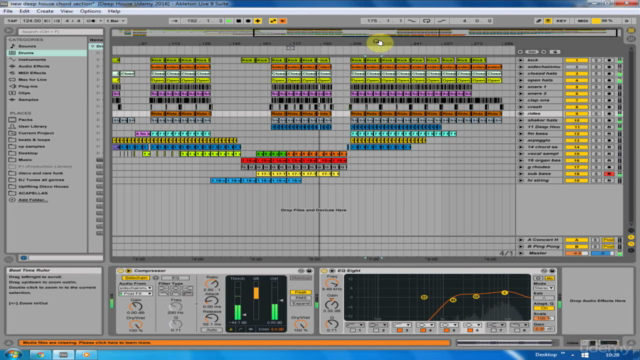Click the TAP tempo button
The image size is (640, 360).
(x=12, y=21)
